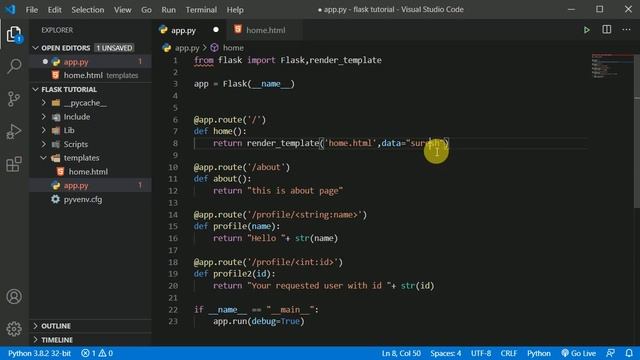Expand the Timeline section
The image size is (640, 360).
tap(90, 340)
